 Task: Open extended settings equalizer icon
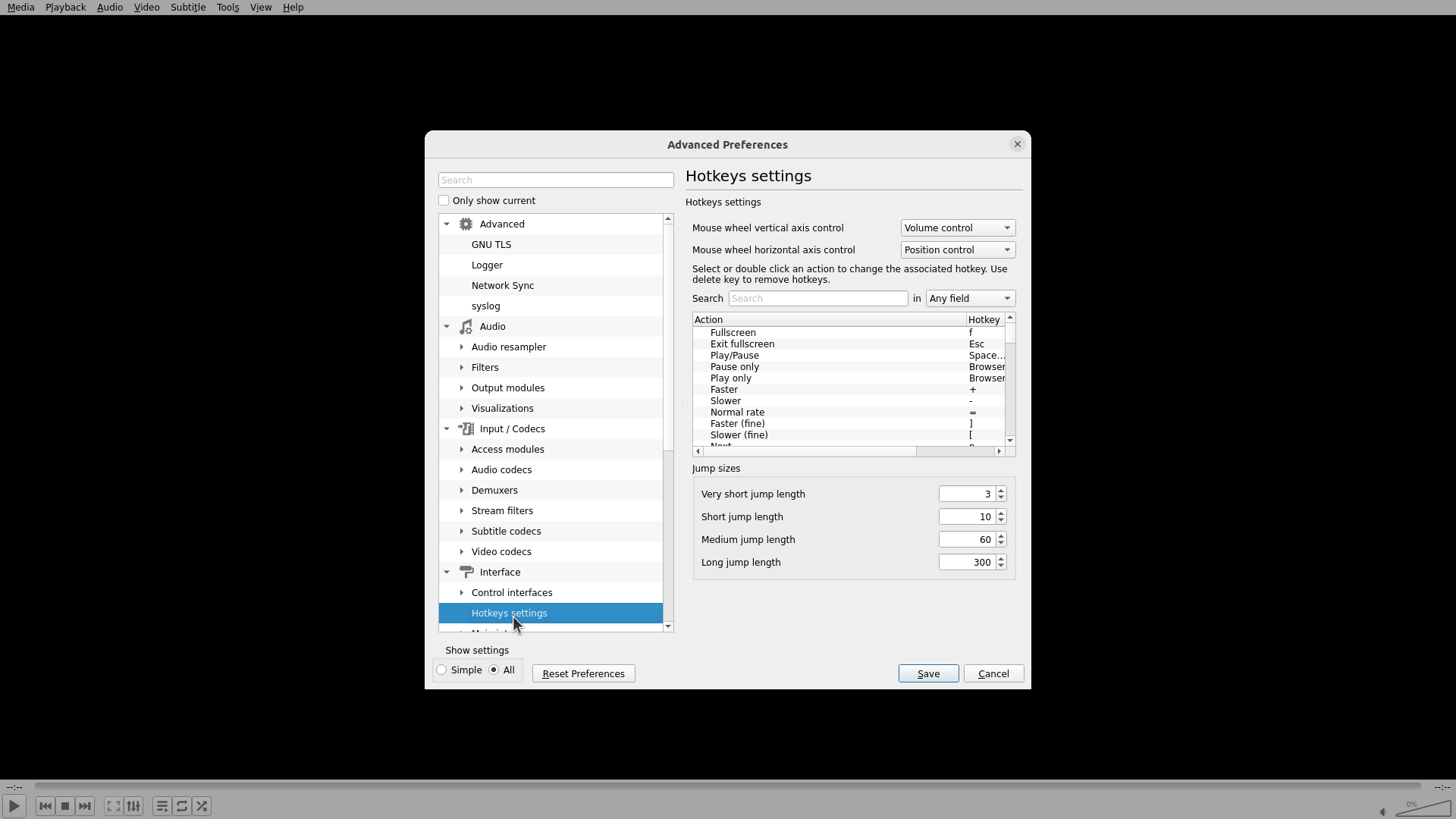point(133,806)
